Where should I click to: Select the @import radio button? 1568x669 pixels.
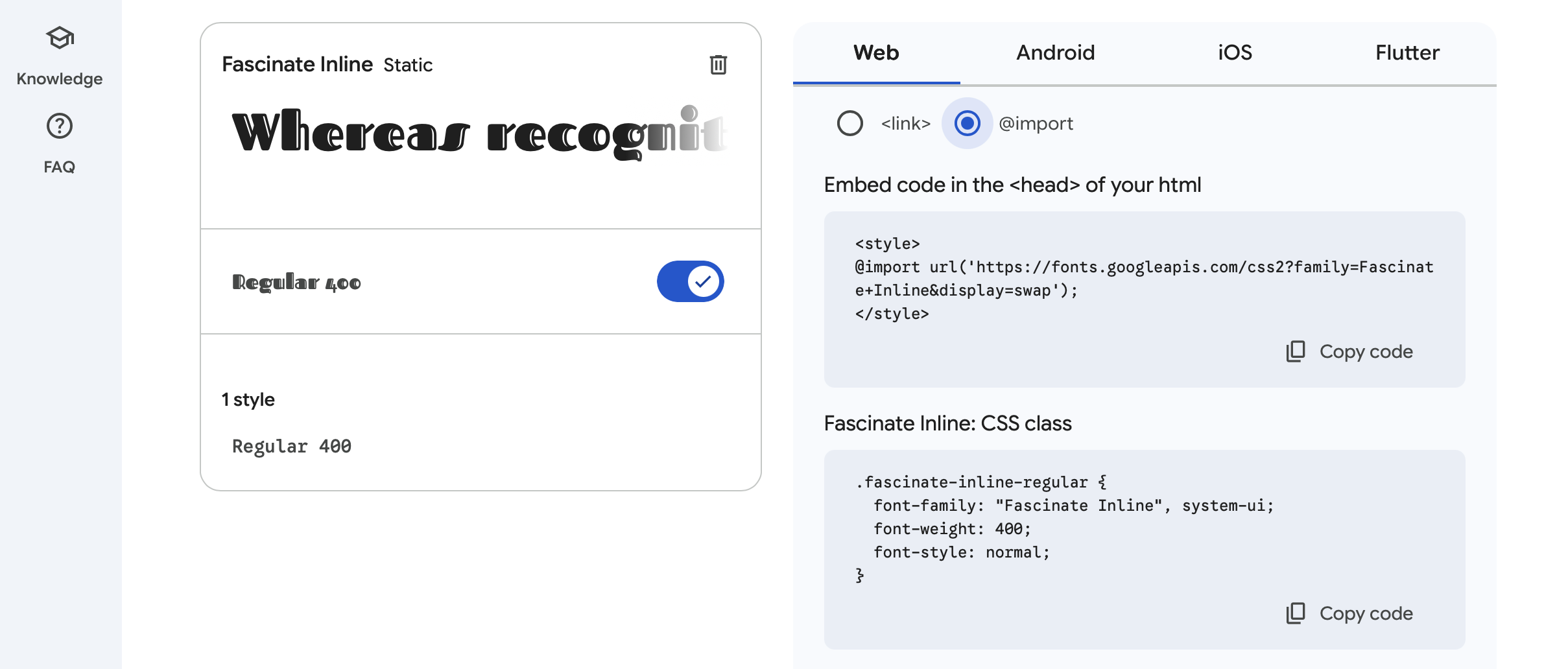(x=967, y=123)
